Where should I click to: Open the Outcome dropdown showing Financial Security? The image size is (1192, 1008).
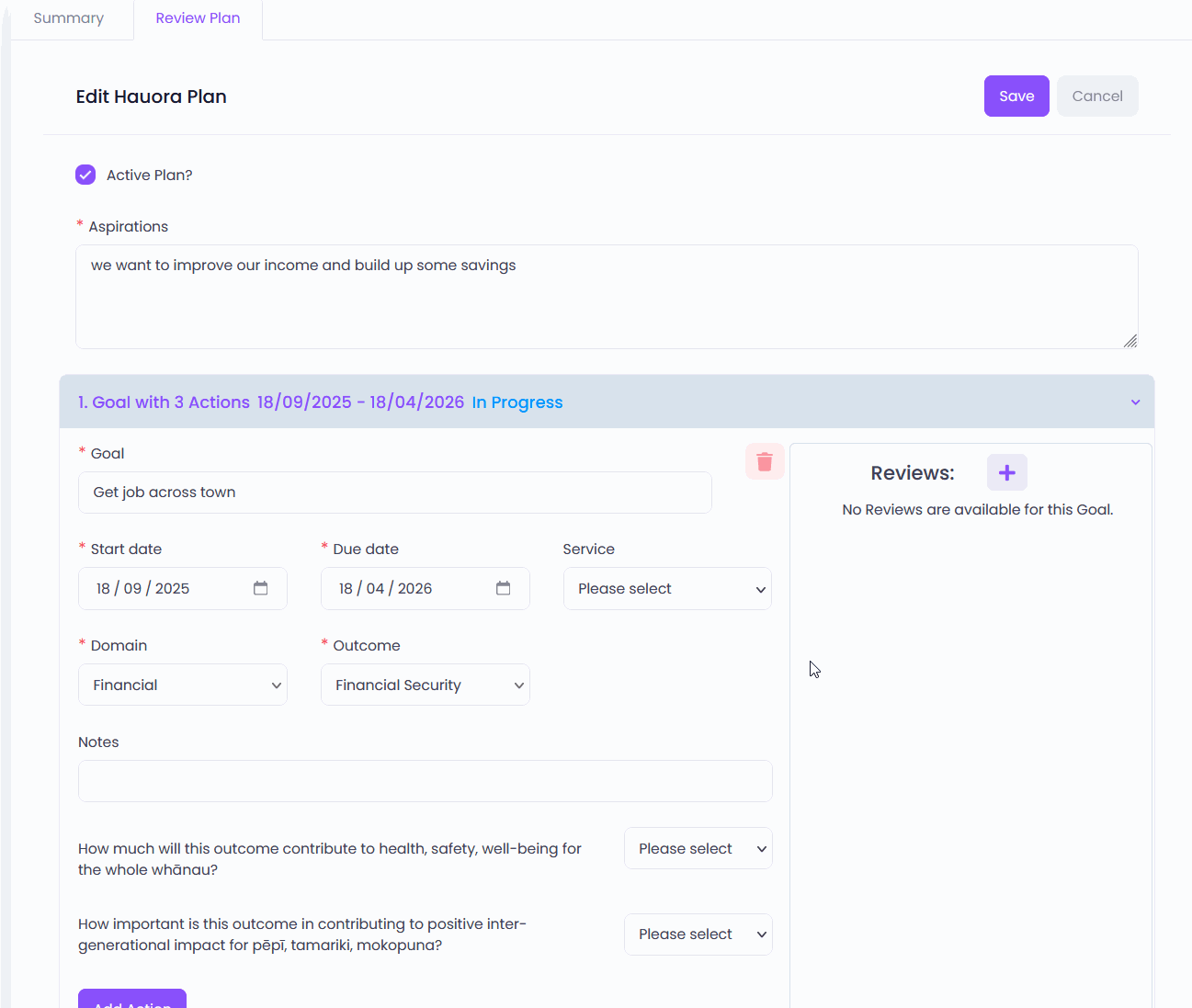point(426,685)
